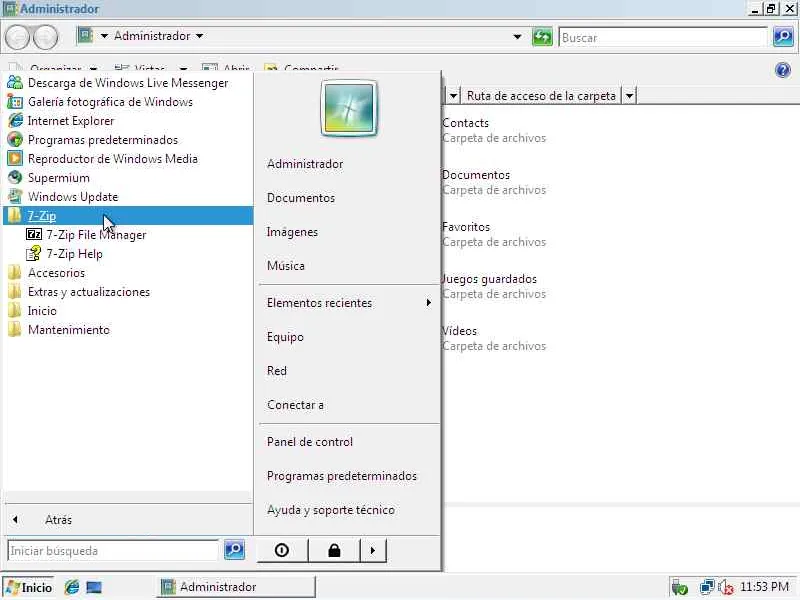This screenshot has height=600, width=800.
Task: Click the muted volume tray icon
Action: [x=726, y=588]
